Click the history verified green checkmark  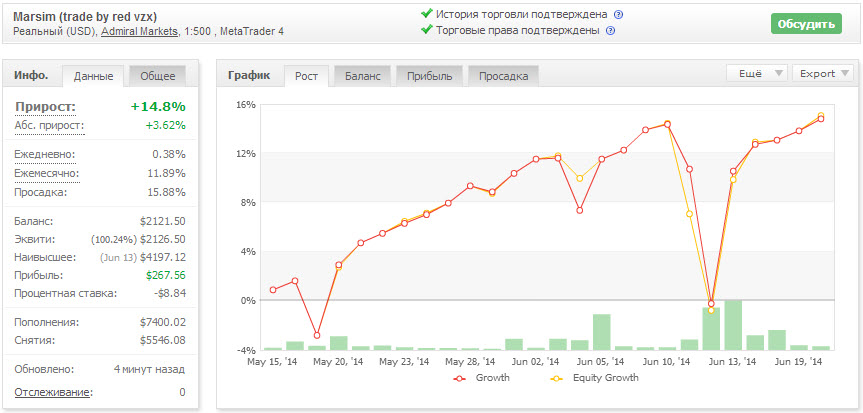tap(427, 14)
